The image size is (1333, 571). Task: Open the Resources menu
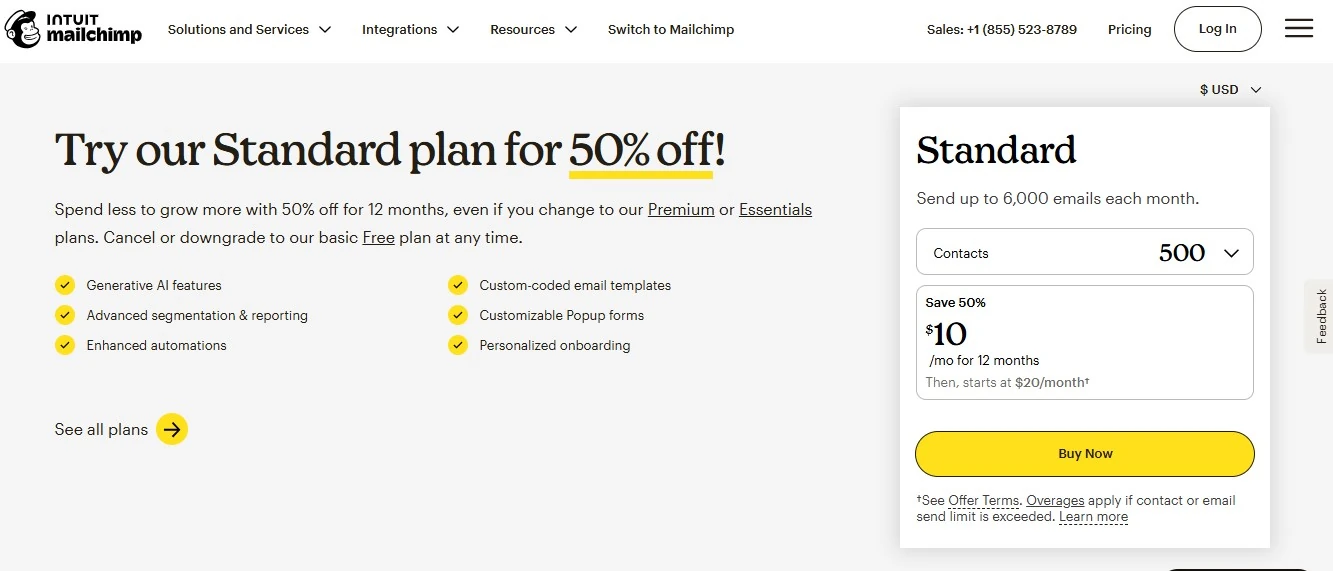tap(533, 30)
